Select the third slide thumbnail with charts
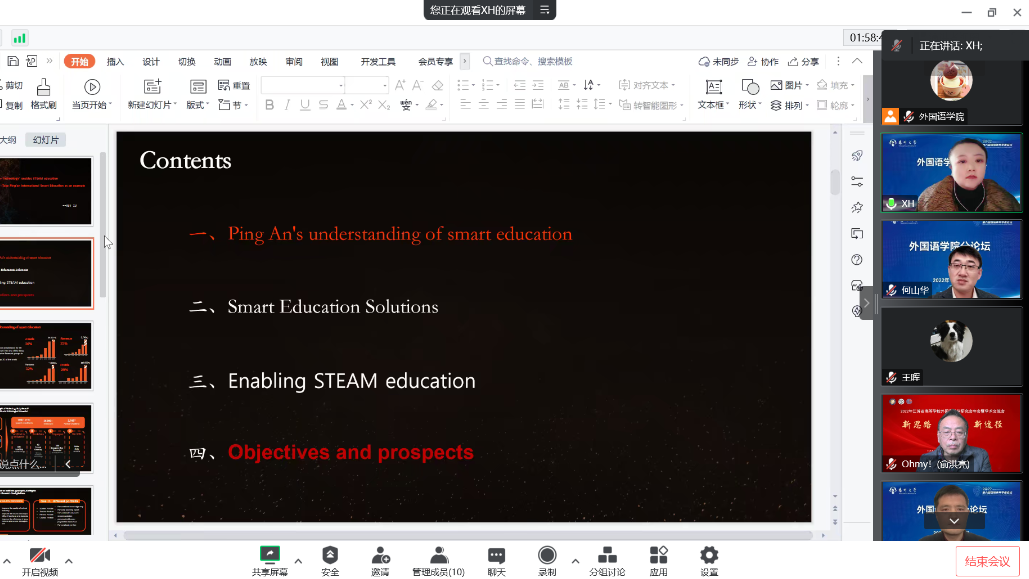The image size is (1029, 579). pos(46,356)
